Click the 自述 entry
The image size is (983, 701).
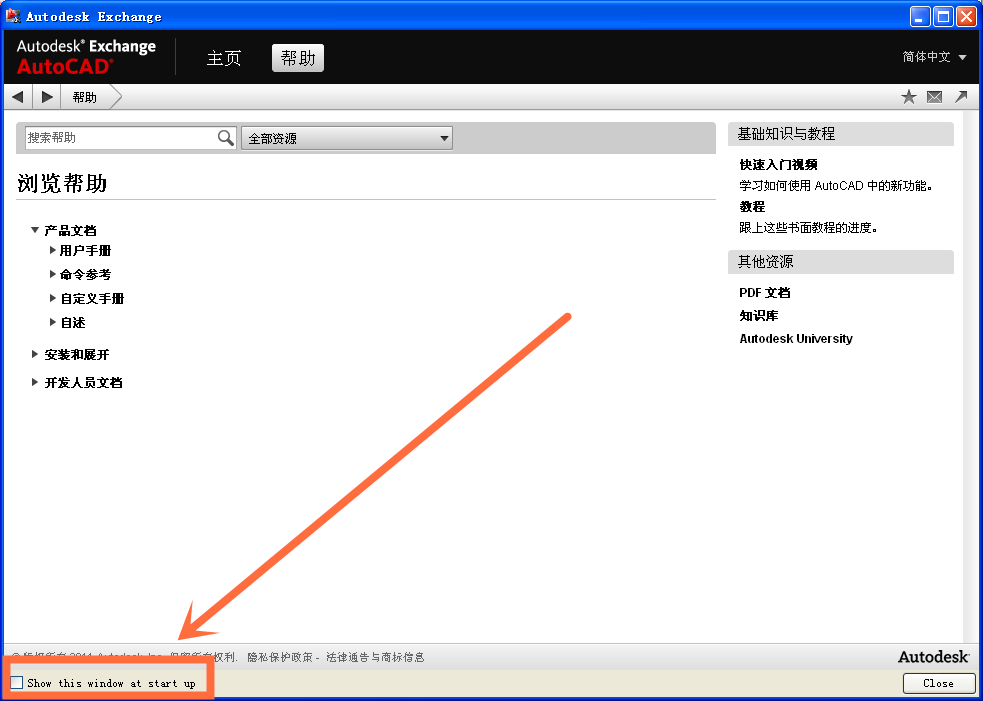[x=73, y=322]
